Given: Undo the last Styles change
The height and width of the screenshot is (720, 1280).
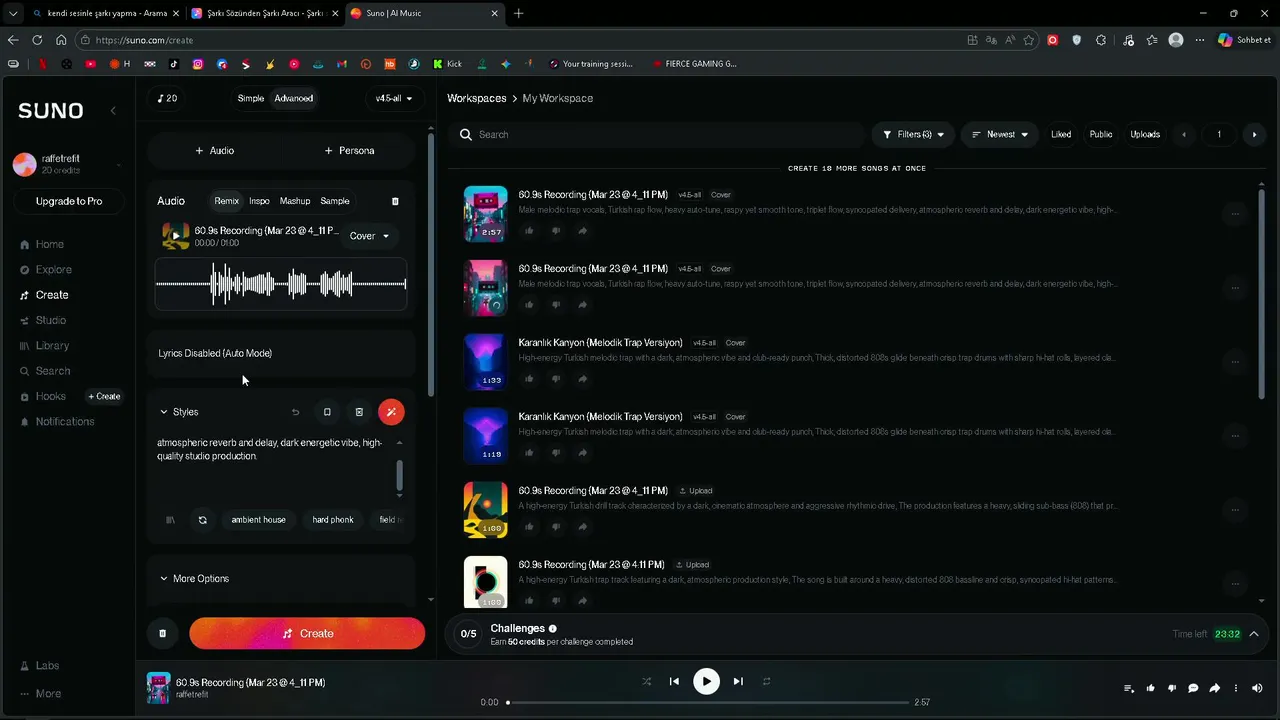Looking at the screenshot, I should tap(295, 412).
